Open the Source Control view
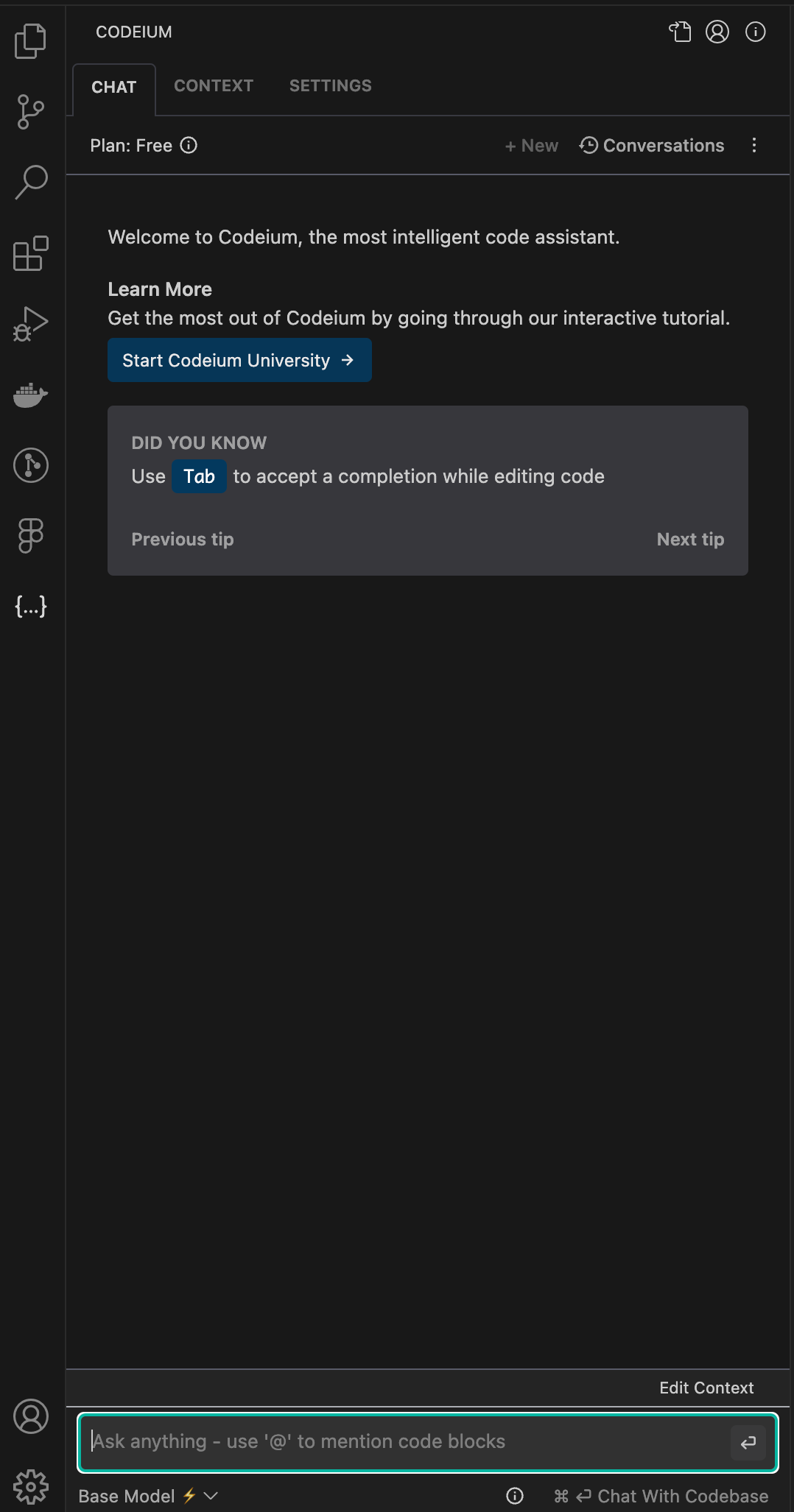The height and width of the screenshot is (1512, 794). [31, 112]
